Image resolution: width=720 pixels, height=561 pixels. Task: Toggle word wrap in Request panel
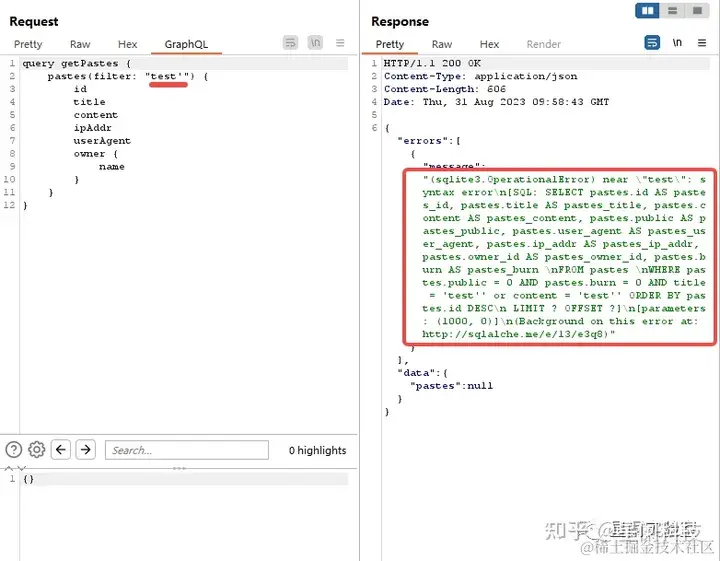(x=290, y=43)
